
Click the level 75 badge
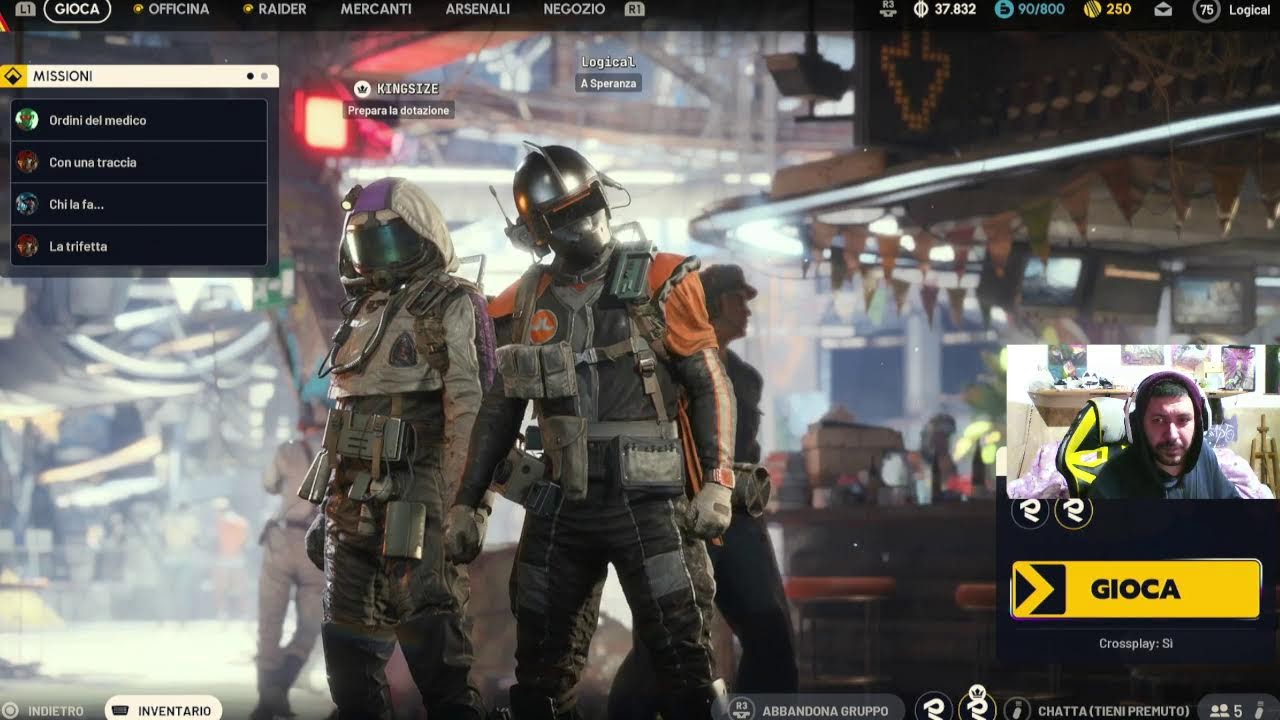(1207, 10)
